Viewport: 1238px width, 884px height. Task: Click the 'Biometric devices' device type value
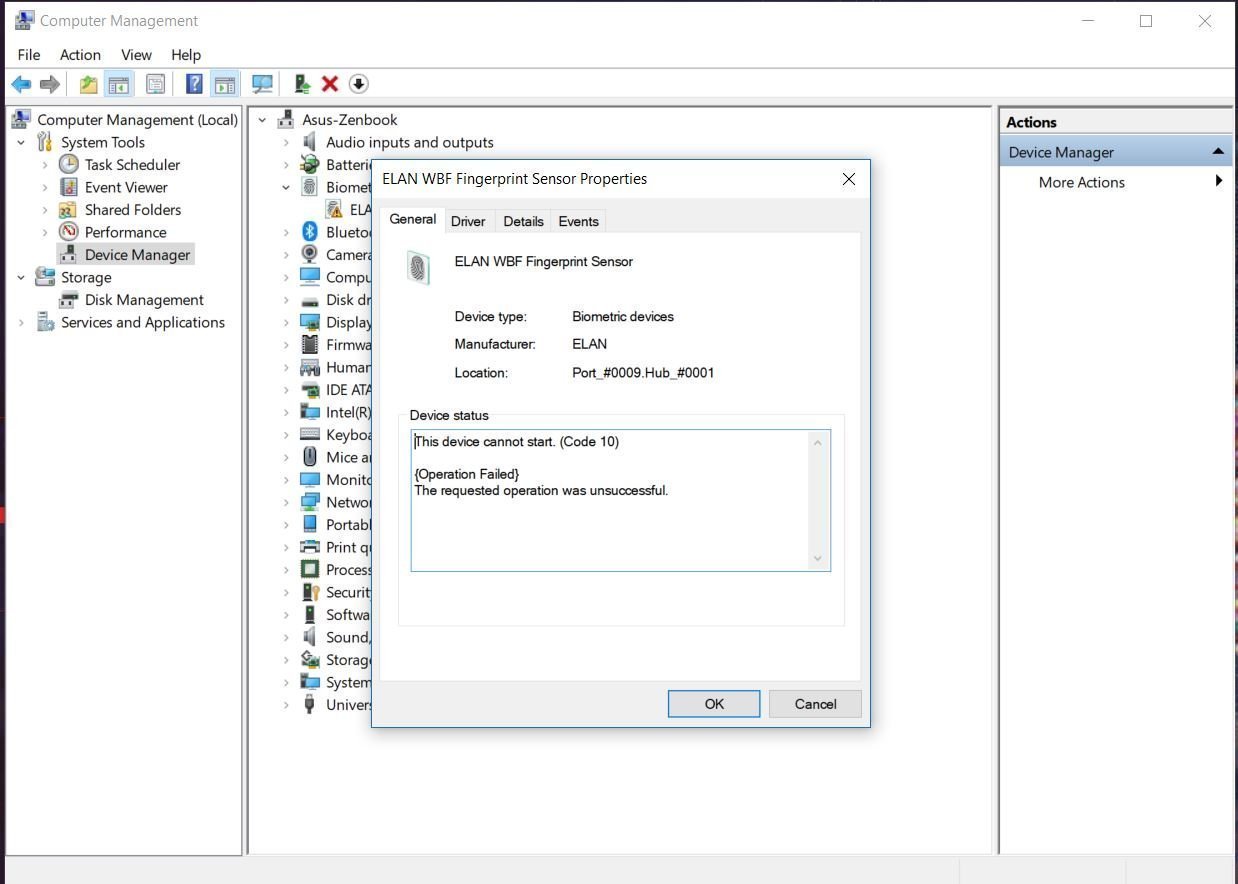pyautogui.click(x=623, y=317)
